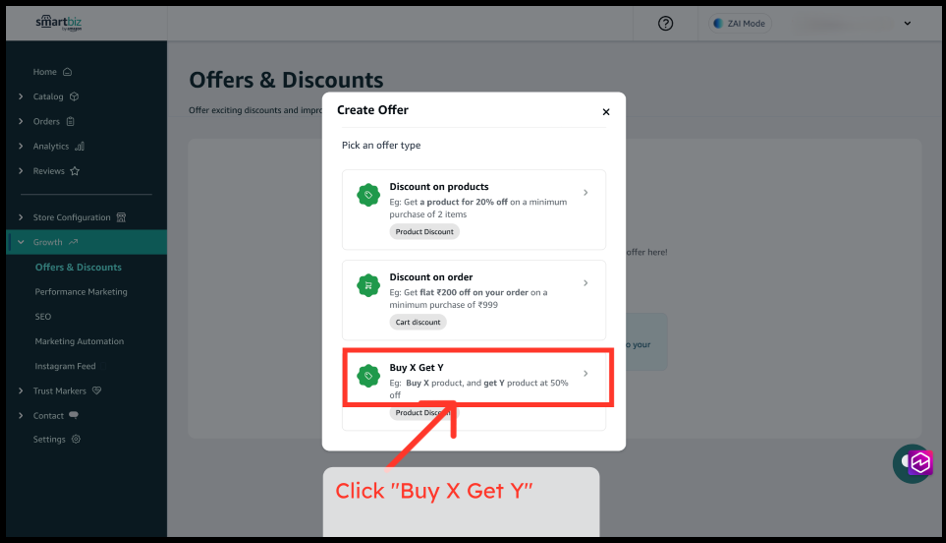Viewport: 946px width, 543px height.
Task: Collapse the Growth sidebar section
Action: [x=21, y=242]
